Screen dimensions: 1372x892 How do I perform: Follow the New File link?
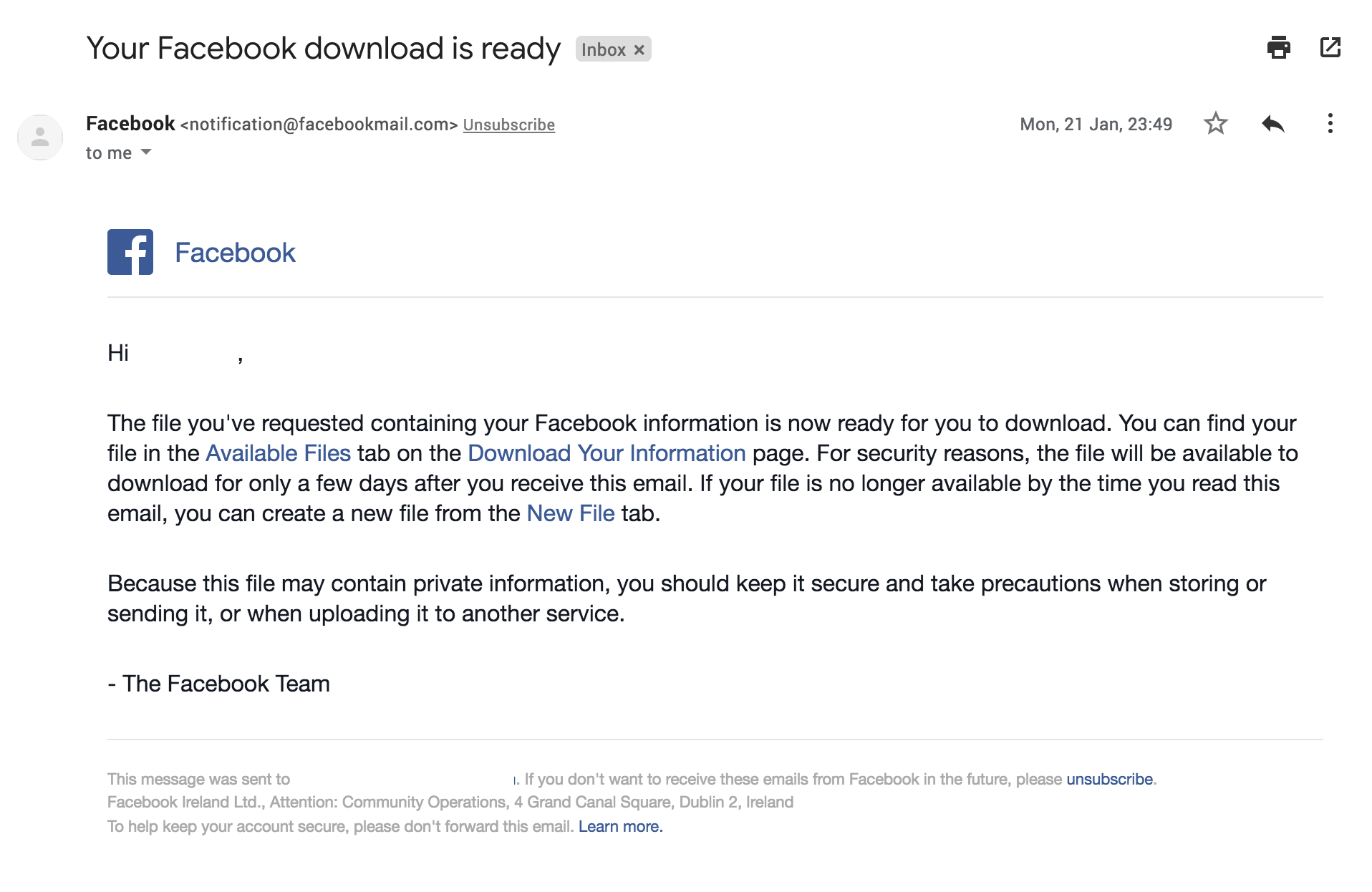click(571, 513)
